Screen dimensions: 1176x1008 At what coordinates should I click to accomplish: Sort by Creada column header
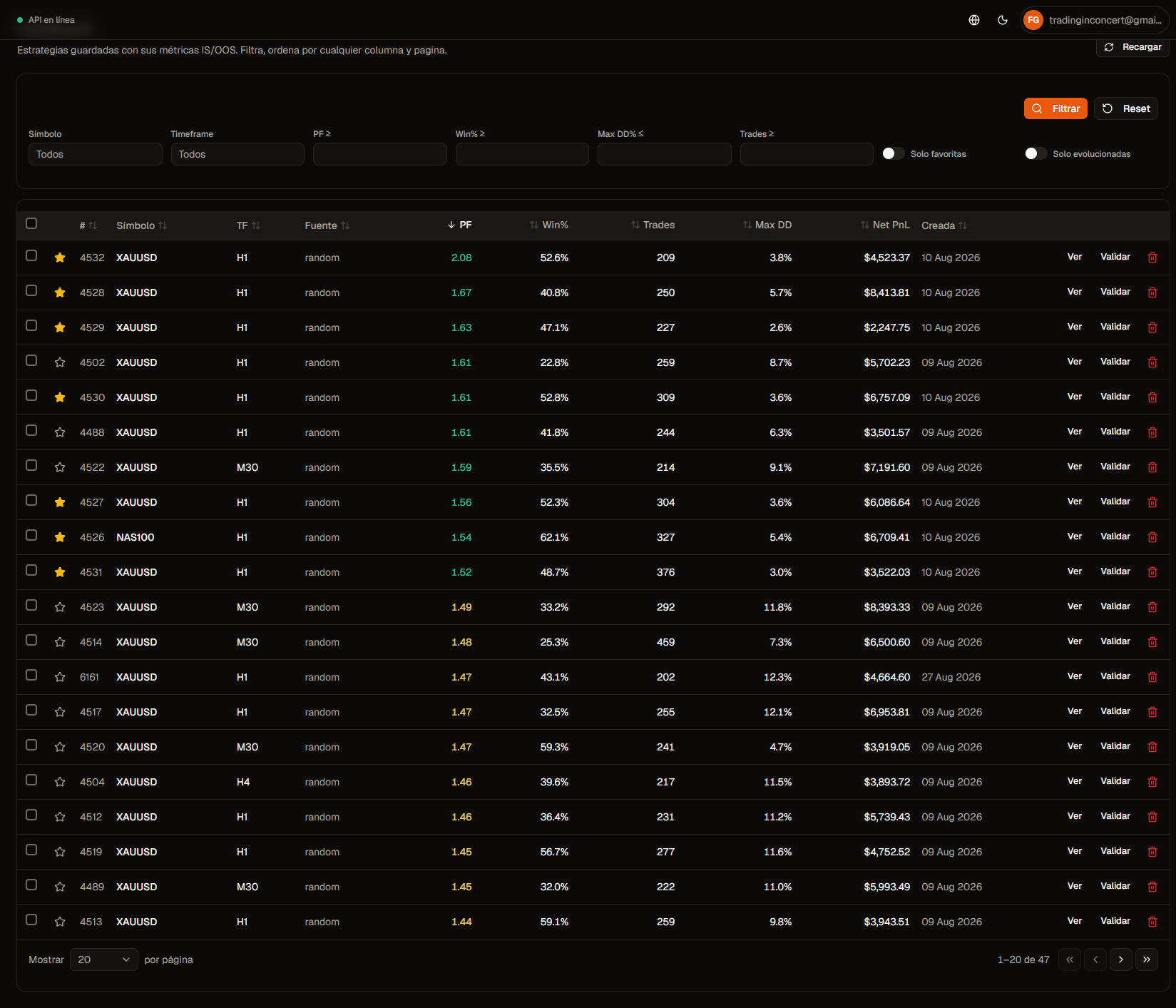click(944, 225)
